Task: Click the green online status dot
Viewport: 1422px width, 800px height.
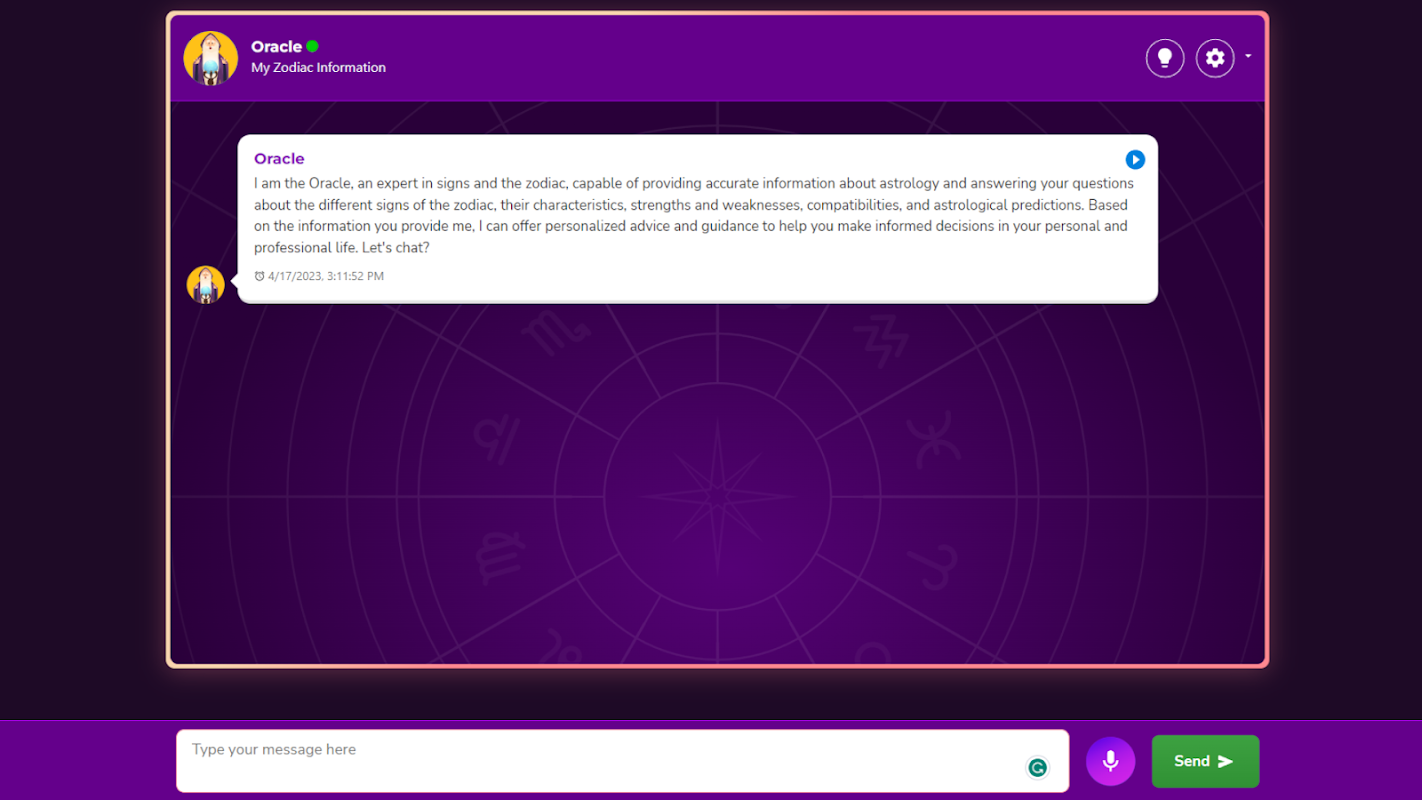Action: click(312, 46)
